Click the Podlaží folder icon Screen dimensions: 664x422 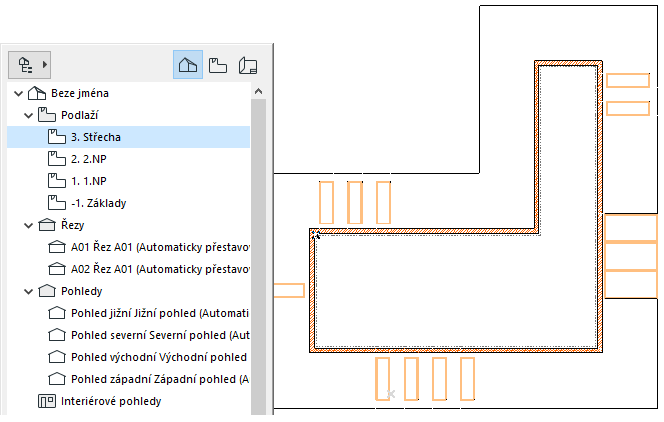(x=47, y=115)
